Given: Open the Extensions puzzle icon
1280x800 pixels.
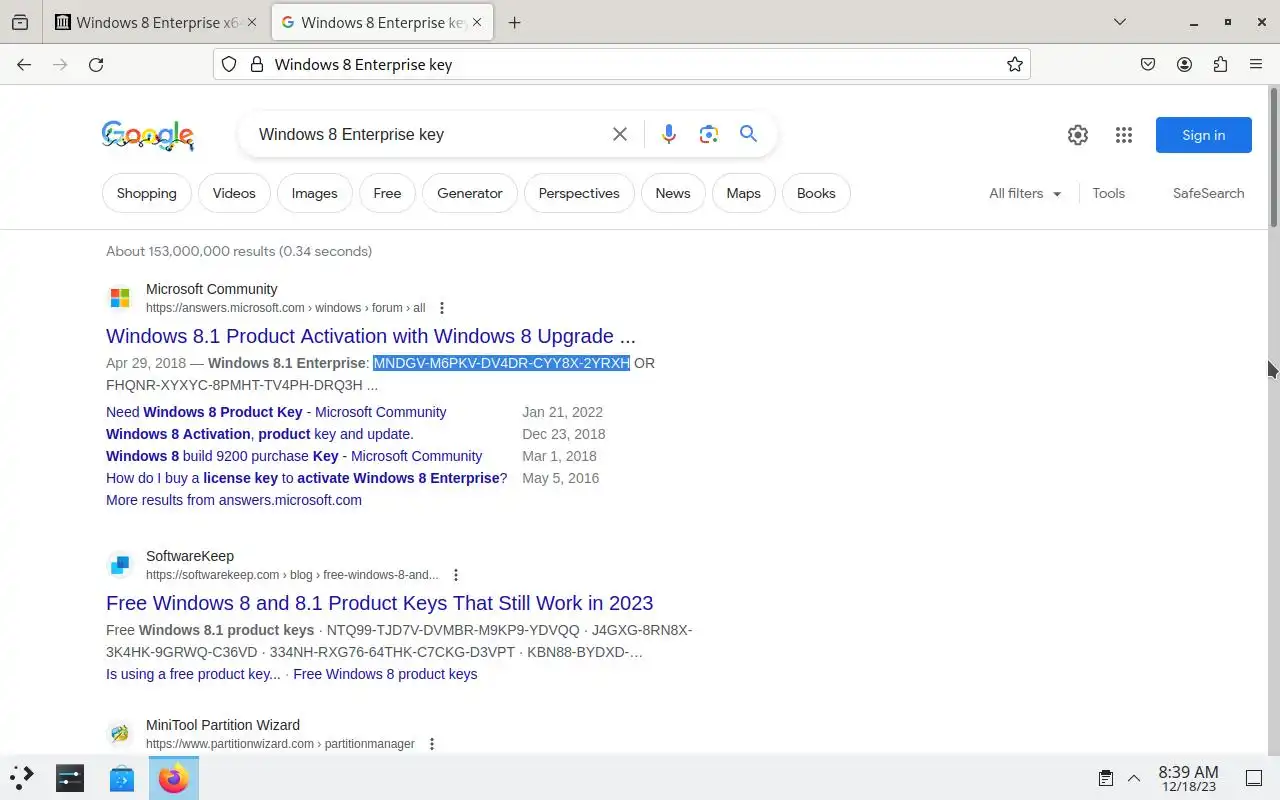Looking at the screenshot, I should tap(1220, 64).
